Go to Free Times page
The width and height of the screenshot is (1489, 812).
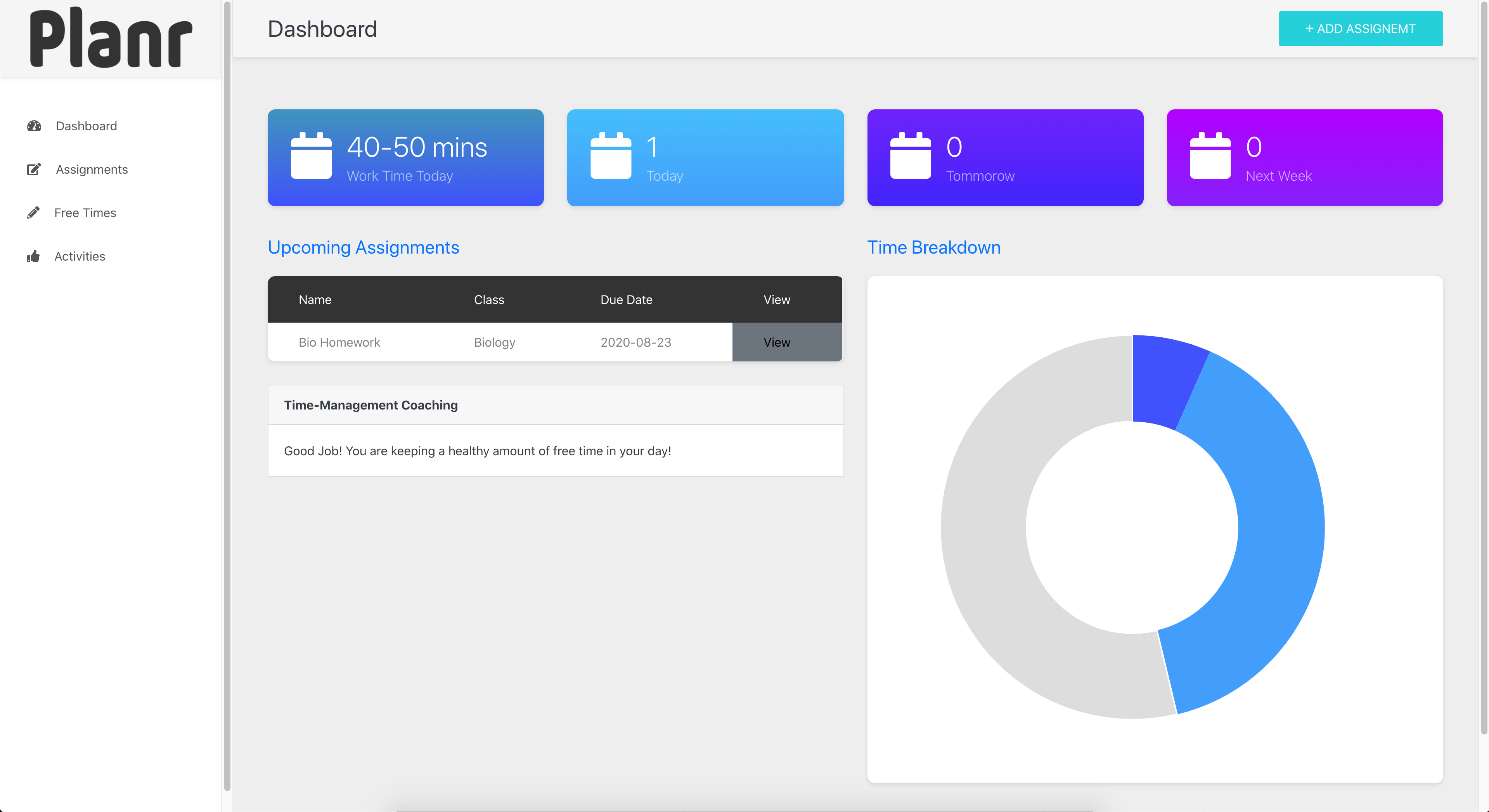point(85,213)
